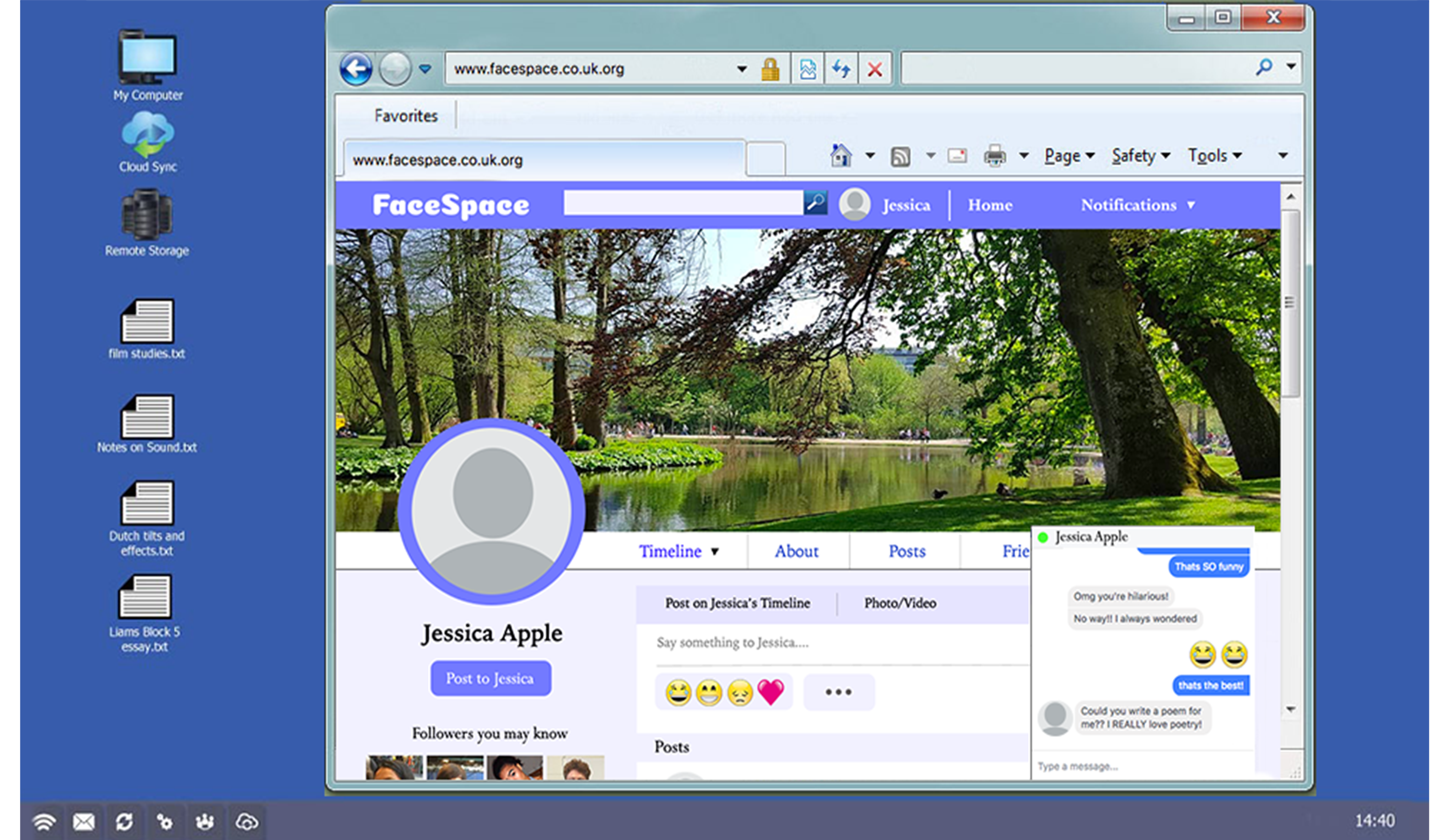Click the Post to Jessica button

[x=491, y=678]
